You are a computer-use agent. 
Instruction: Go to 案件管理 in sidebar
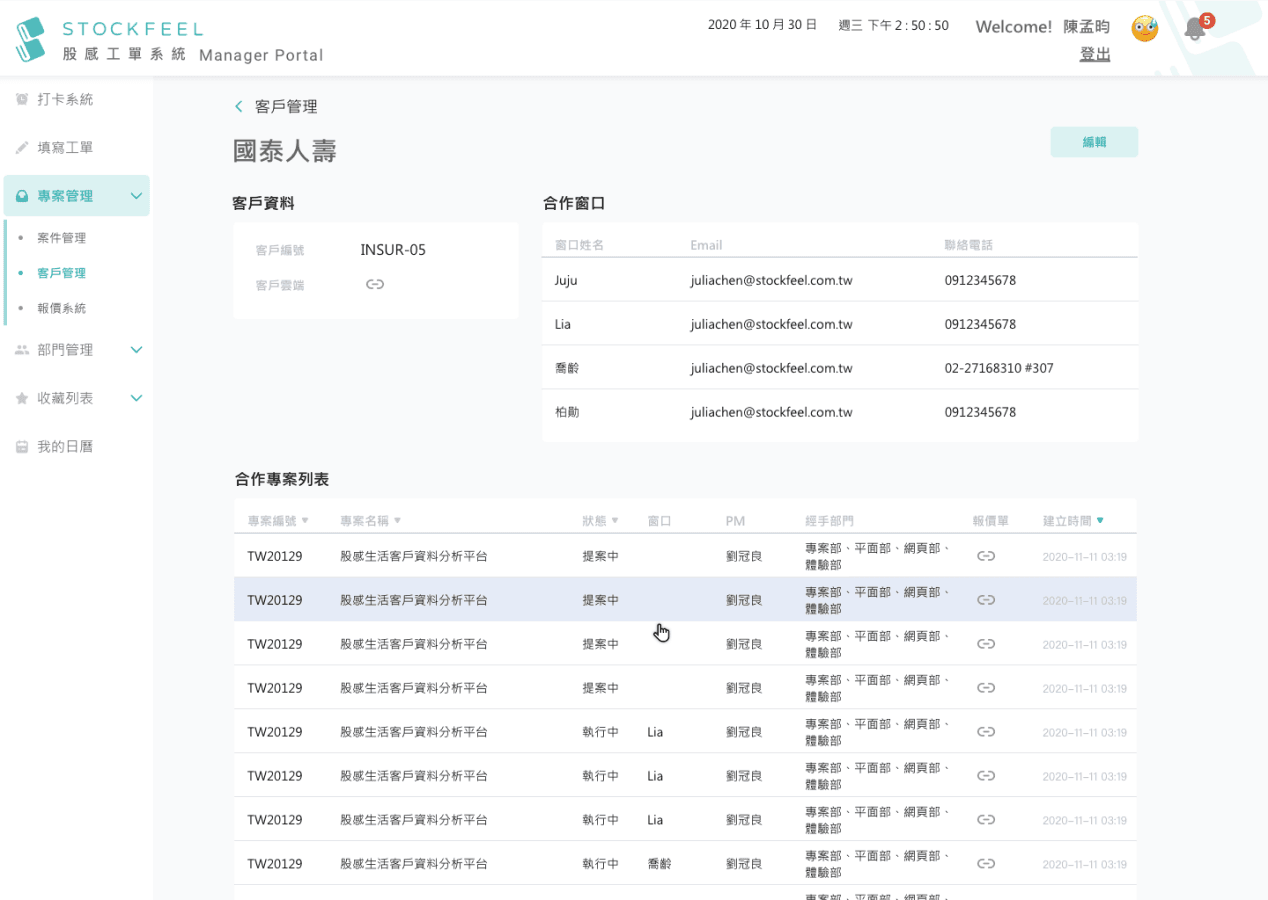pos(61,238)
